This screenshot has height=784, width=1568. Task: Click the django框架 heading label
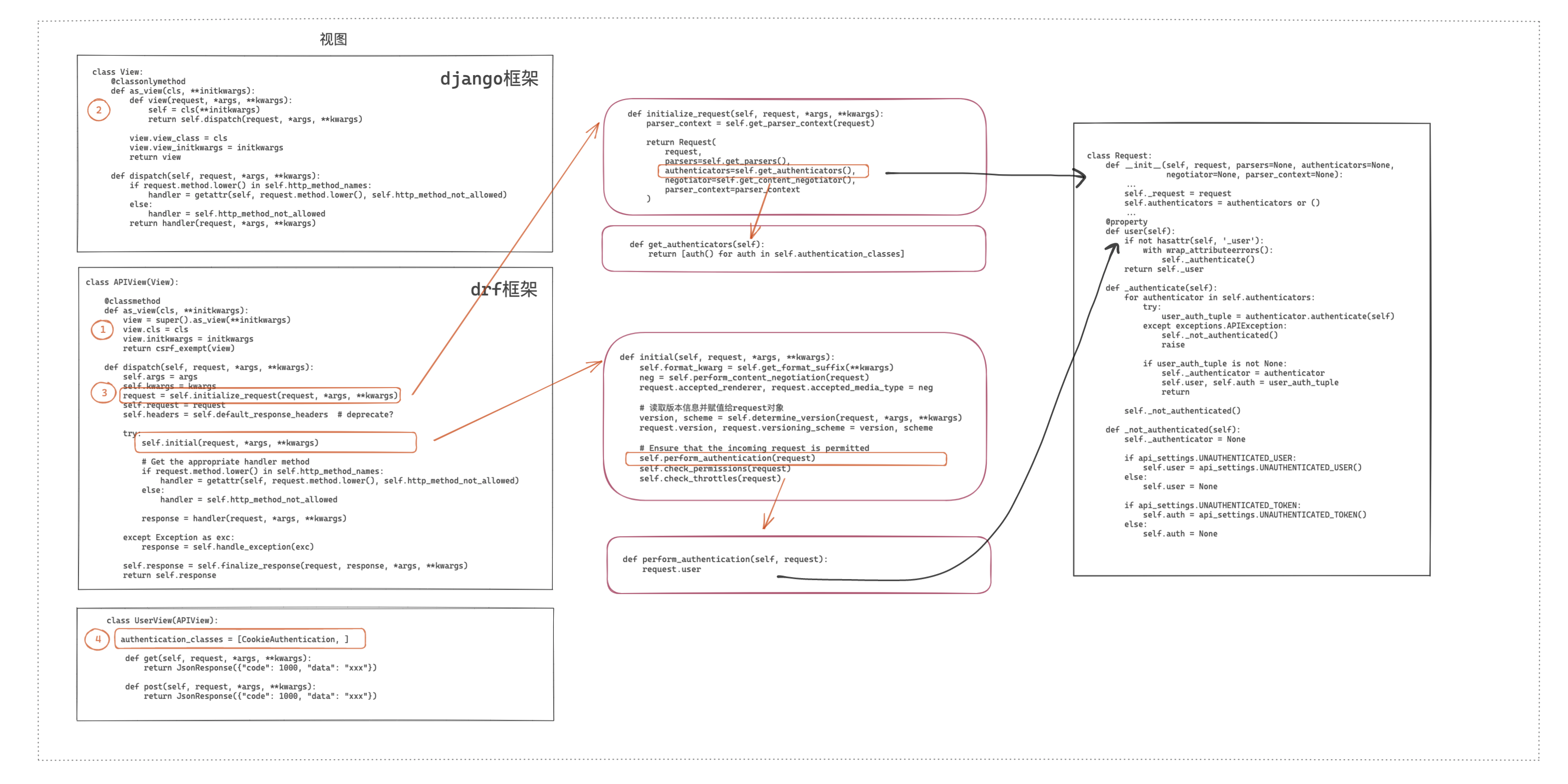click(489, 79)
